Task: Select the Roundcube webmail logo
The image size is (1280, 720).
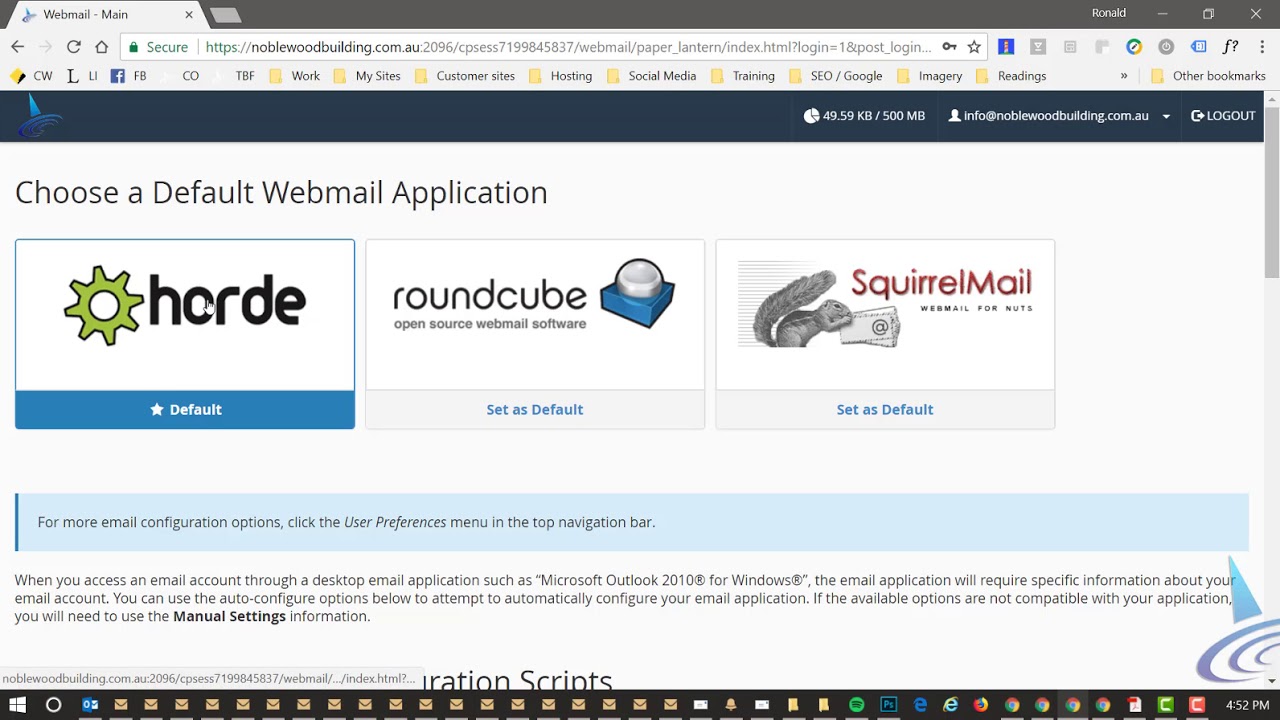Action: click(535, 296)
